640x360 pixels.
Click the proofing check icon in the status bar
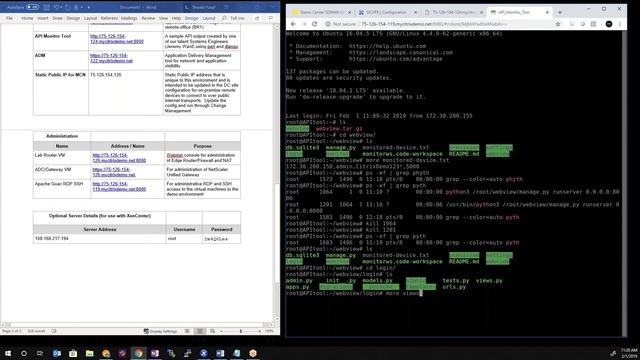click(54, 331)
